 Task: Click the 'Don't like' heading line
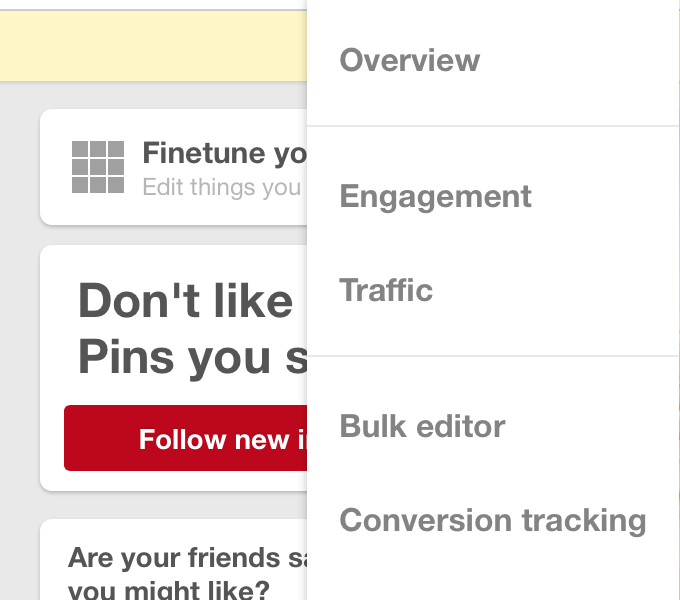tap(186, 300)
